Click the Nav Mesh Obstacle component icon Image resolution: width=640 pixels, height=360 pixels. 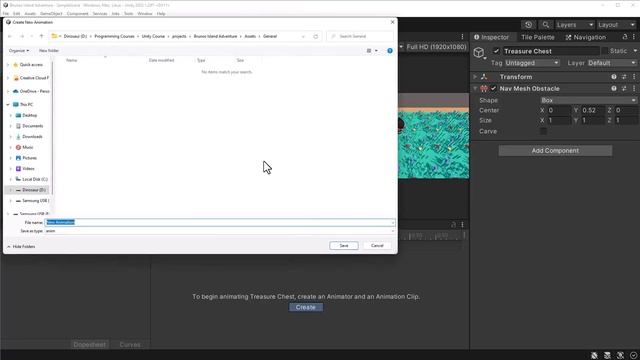point(484,89)
